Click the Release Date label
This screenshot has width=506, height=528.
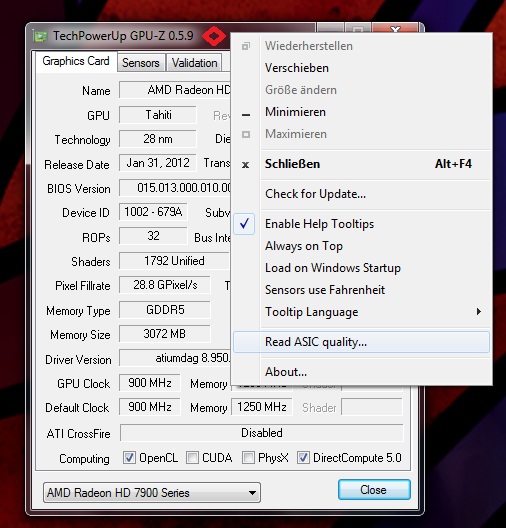pos(77,165)
